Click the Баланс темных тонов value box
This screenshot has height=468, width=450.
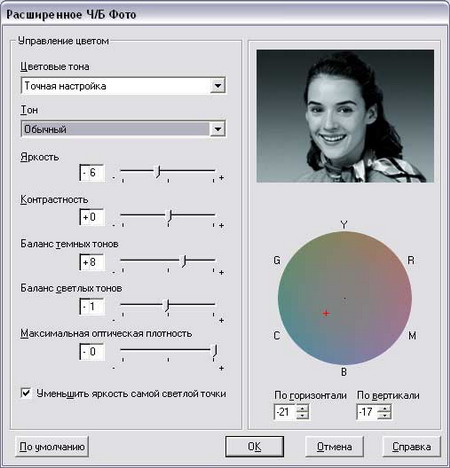92,262
